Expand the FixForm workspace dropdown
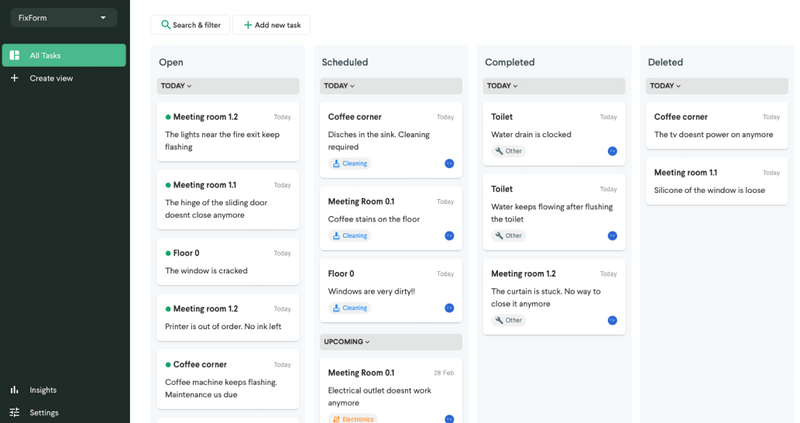Viewport: 800px width, 423px height. pos(103,18)
